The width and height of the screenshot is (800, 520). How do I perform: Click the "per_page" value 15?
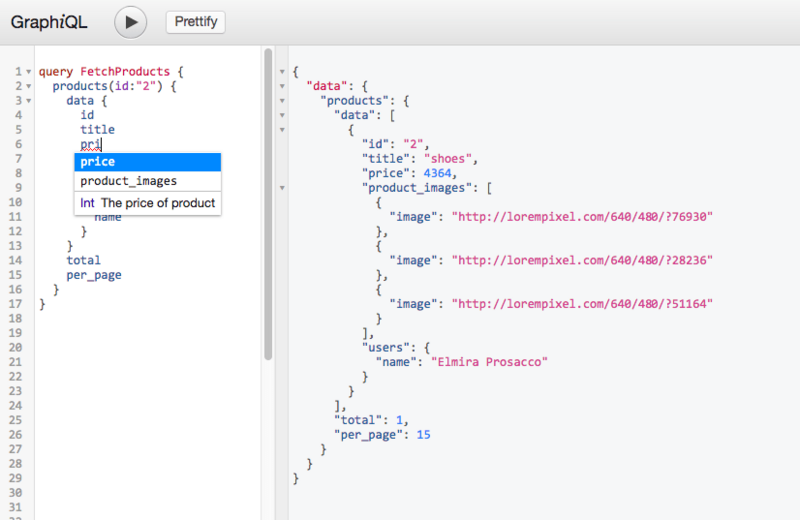423,435
